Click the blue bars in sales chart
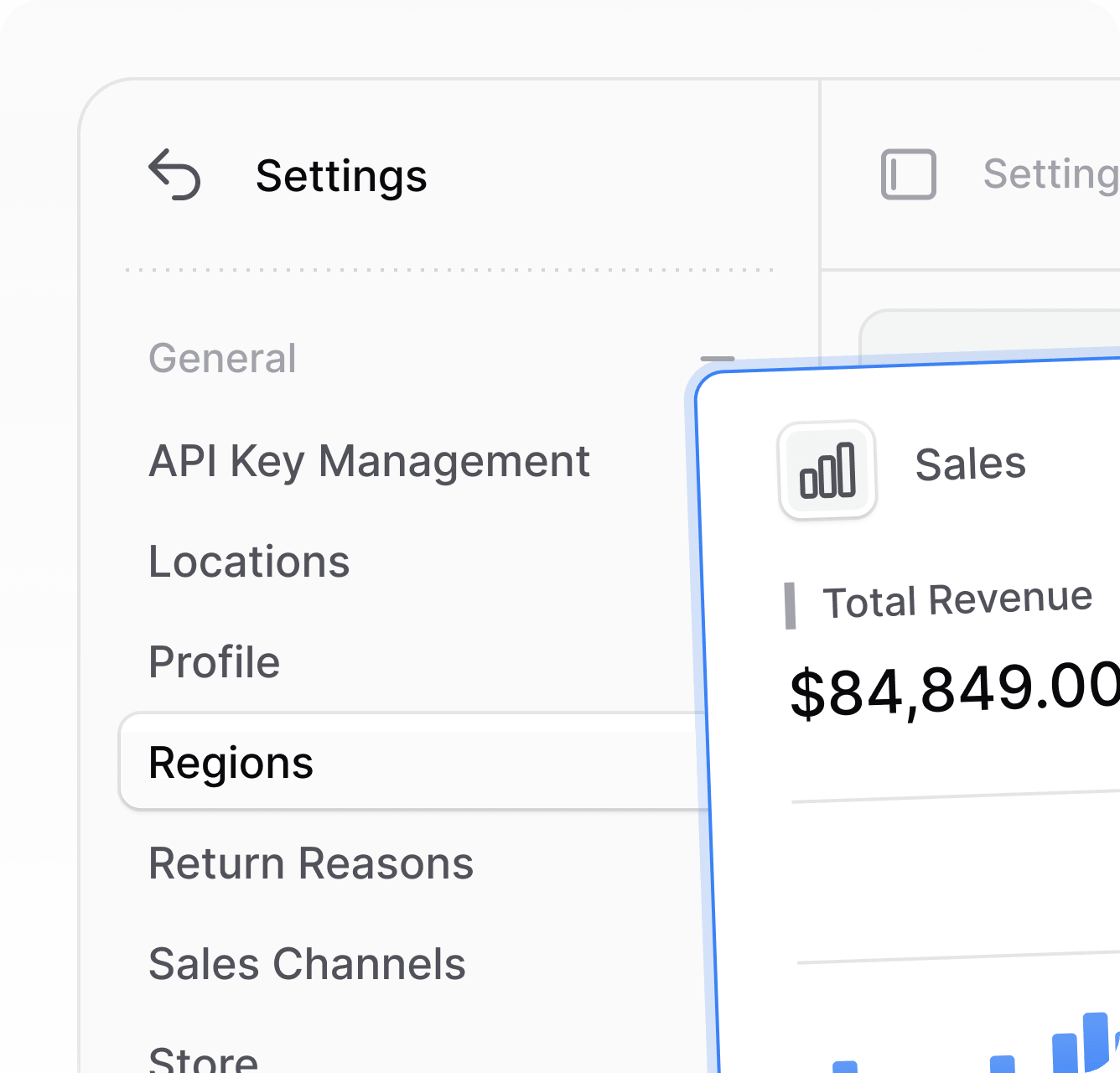 [x=1081, y=1044]
